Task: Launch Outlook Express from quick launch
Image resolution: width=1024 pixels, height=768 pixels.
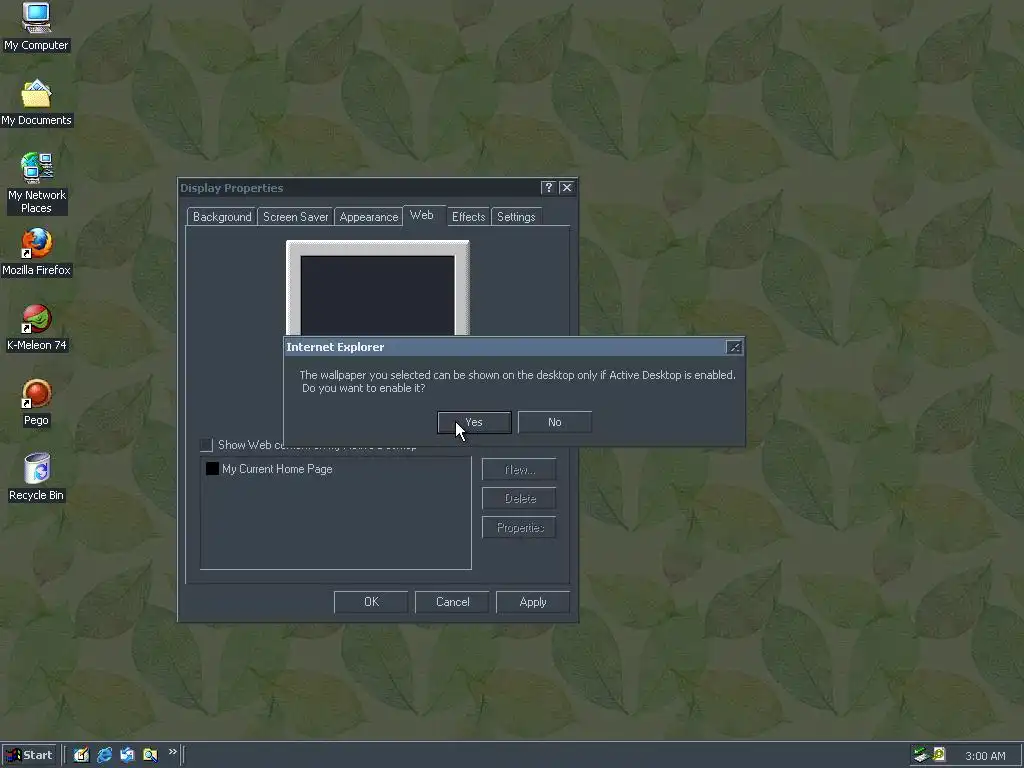Action: tap(127, 755)
